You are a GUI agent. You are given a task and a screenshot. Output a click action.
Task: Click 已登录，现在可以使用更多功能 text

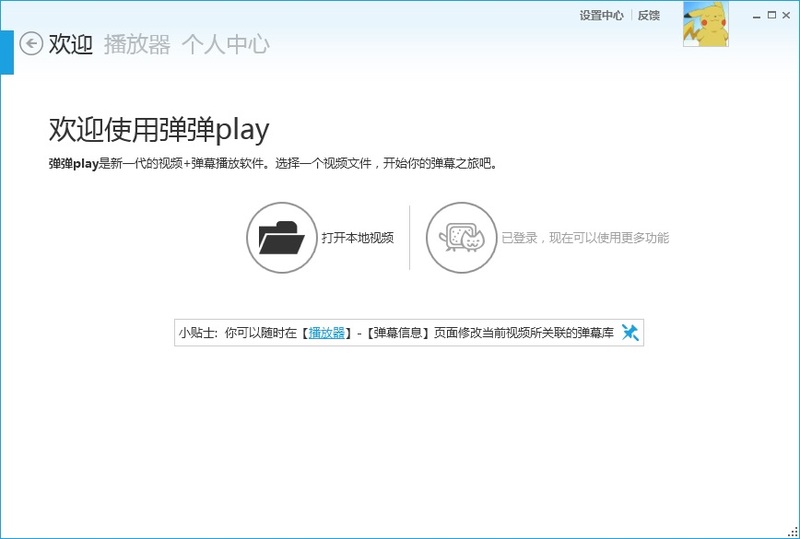(x=585, y=237)
